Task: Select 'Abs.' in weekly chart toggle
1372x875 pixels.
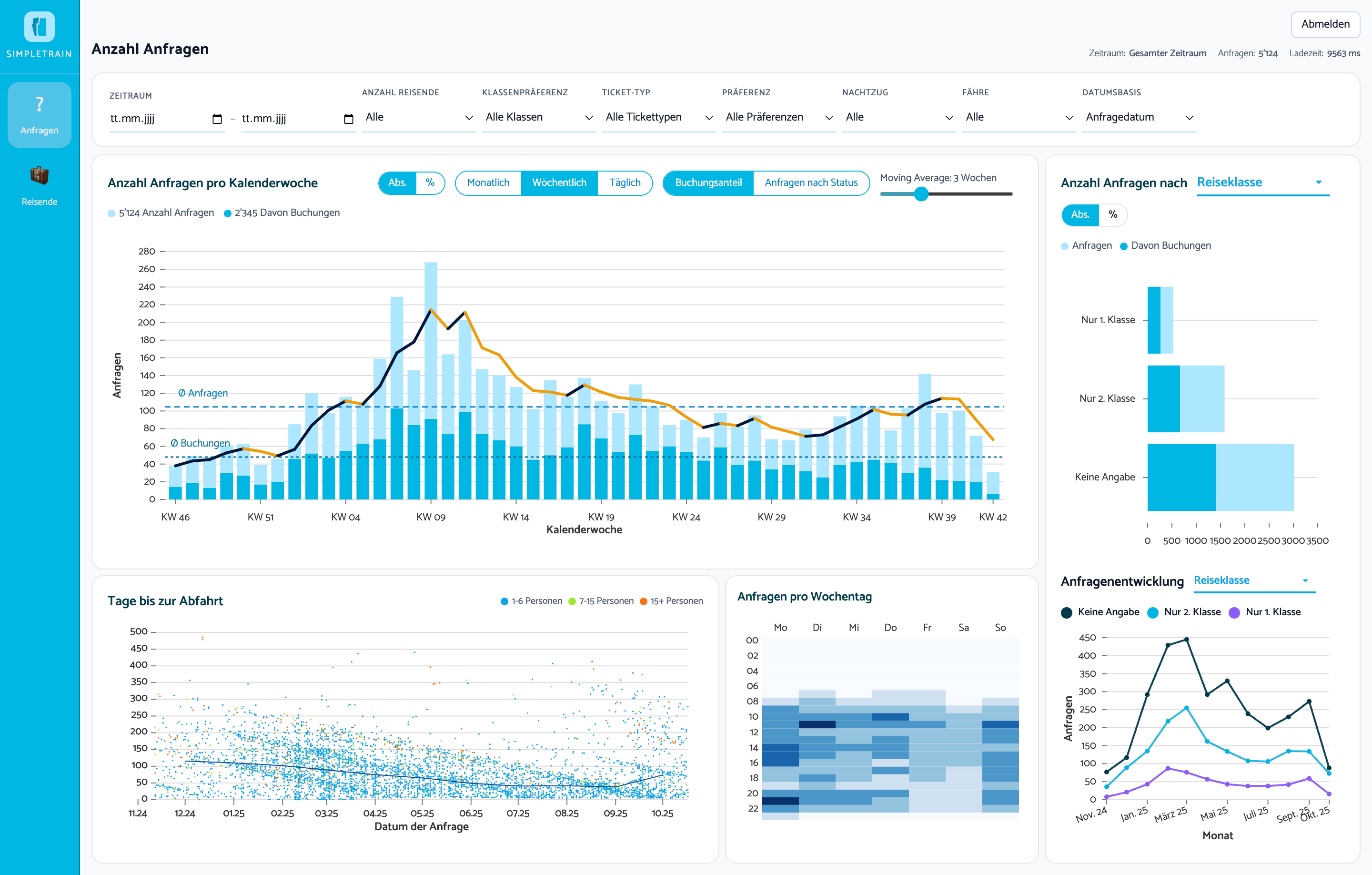Action: [397, 183]
